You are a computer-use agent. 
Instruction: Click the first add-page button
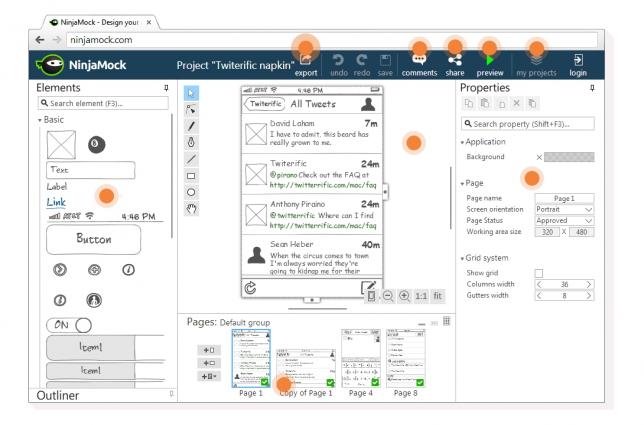(209, 350)
